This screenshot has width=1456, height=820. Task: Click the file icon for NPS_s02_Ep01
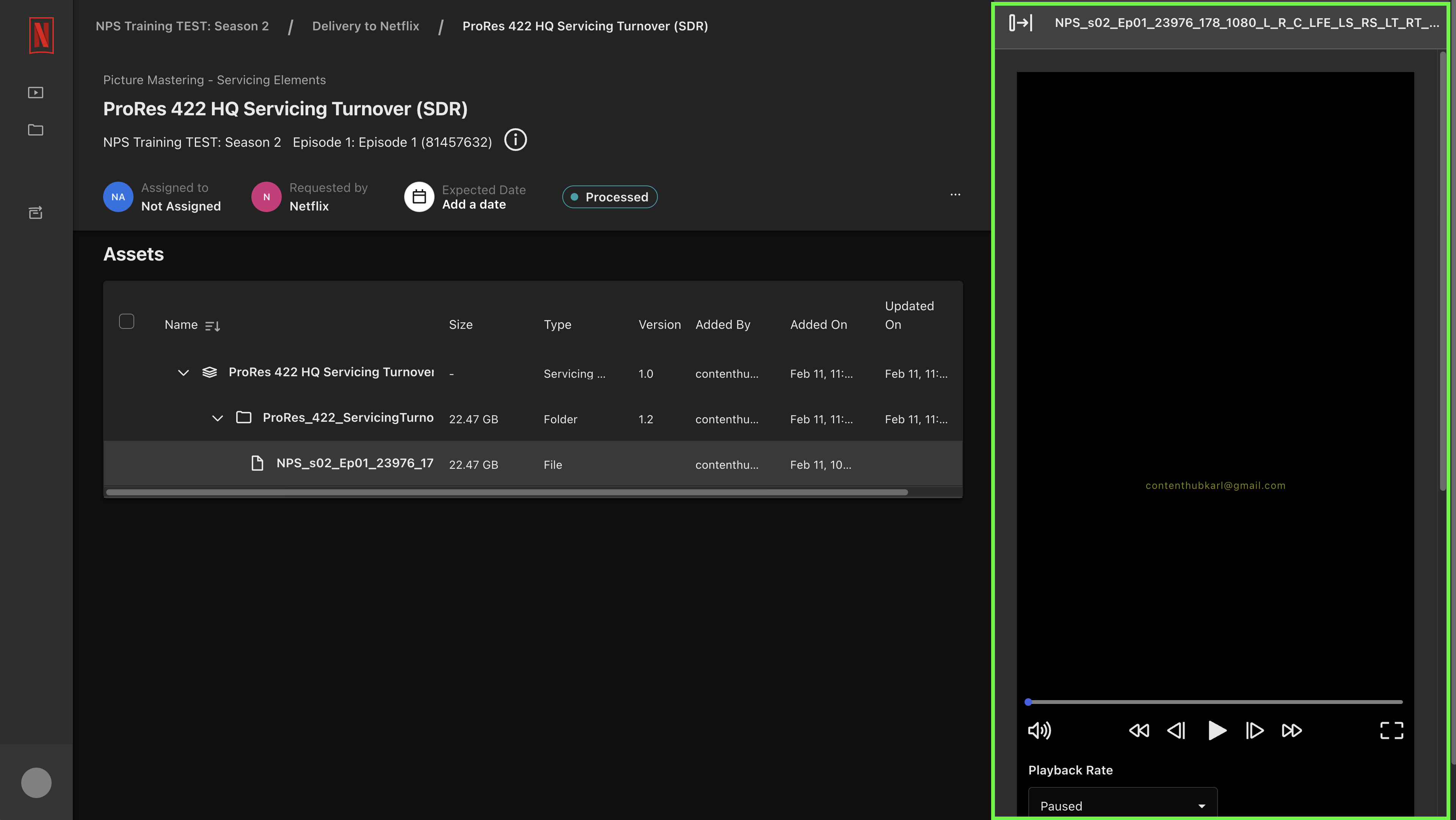tap(257, 463)
